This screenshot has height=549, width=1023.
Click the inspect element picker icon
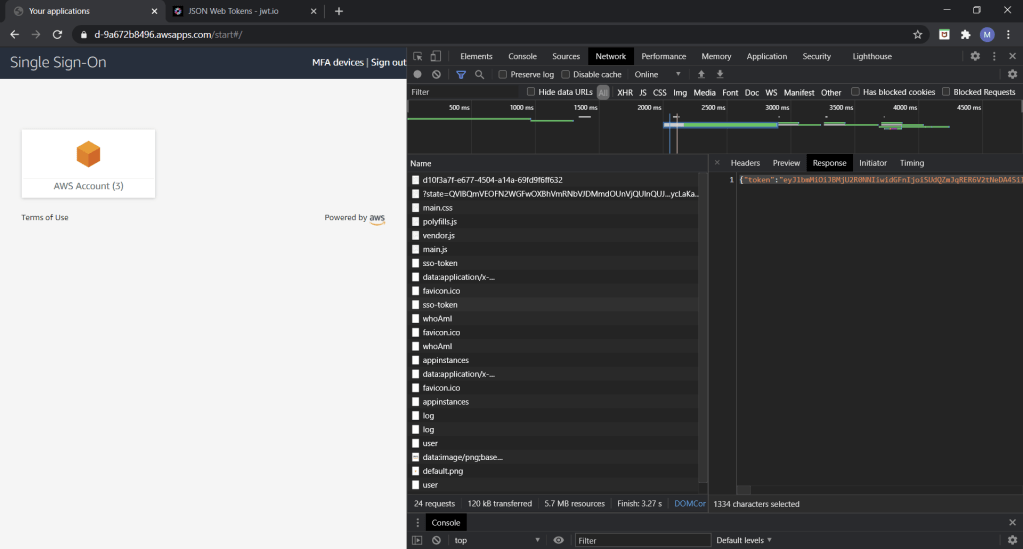point(418,57)
